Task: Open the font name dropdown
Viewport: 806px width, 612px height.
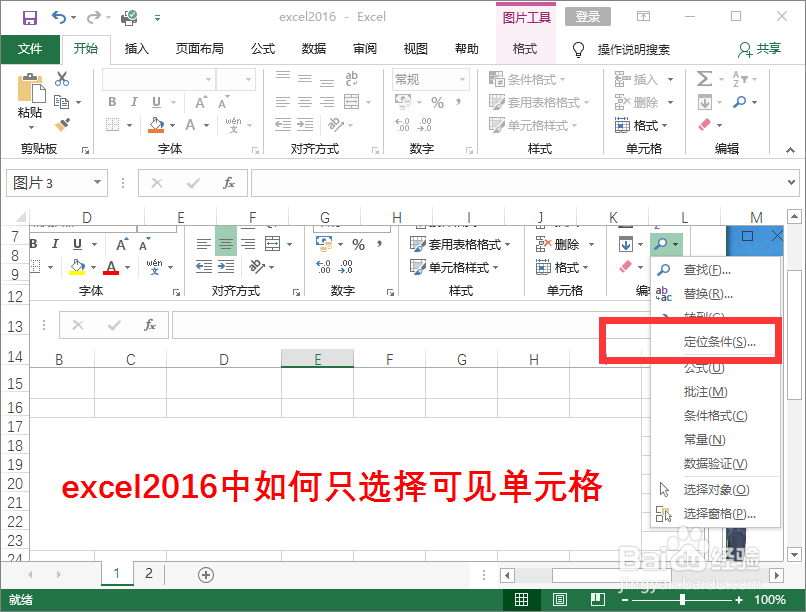Action: [x=208, y=80]
